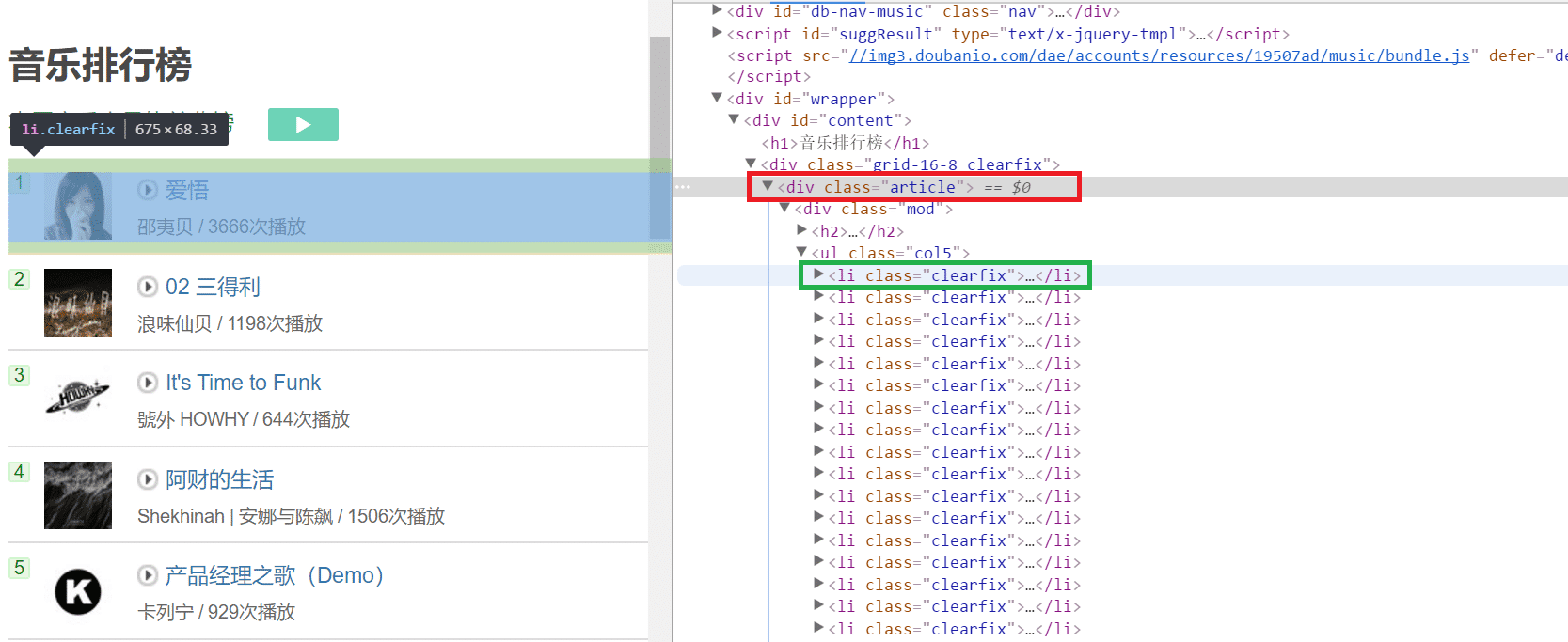Open the 浪味仙贝 concert cover thumbnail

click(x=78, y=303)
